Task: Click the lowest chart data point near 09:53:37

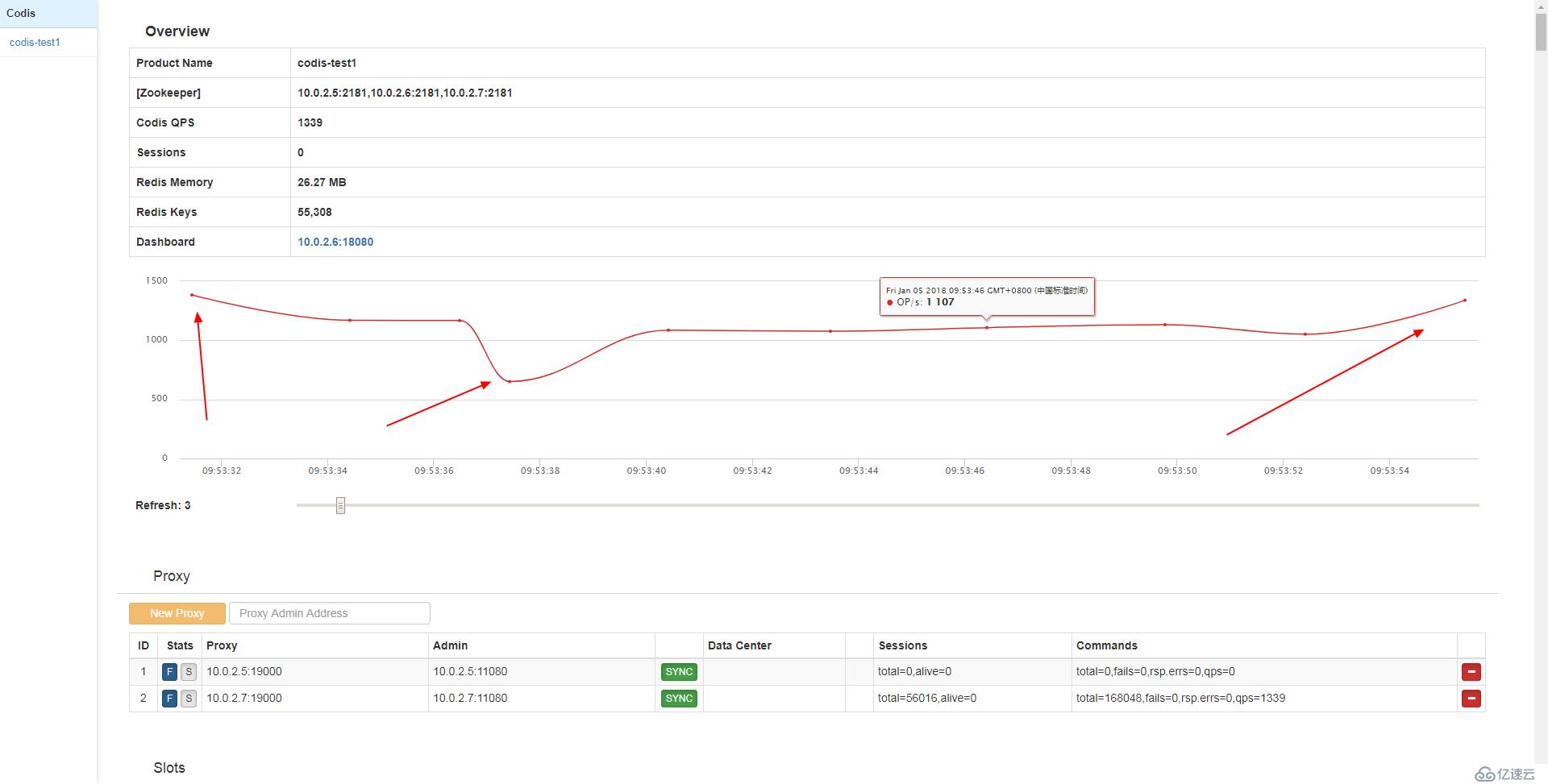Action: coord(510,381)
